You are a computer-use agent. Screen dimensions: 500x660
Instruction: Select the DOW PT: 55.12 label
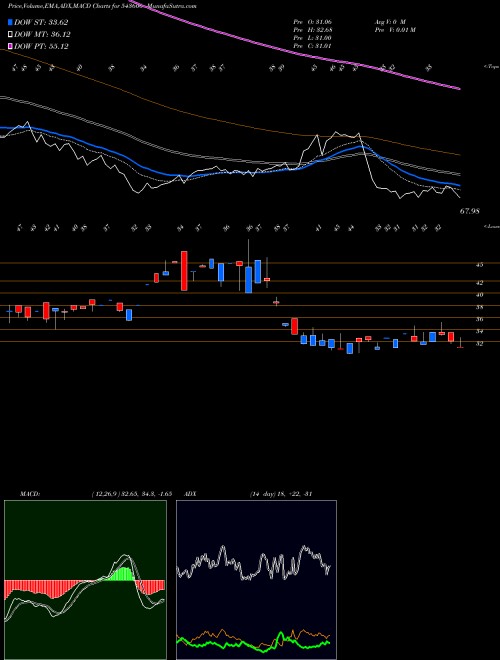coord(41,46)
